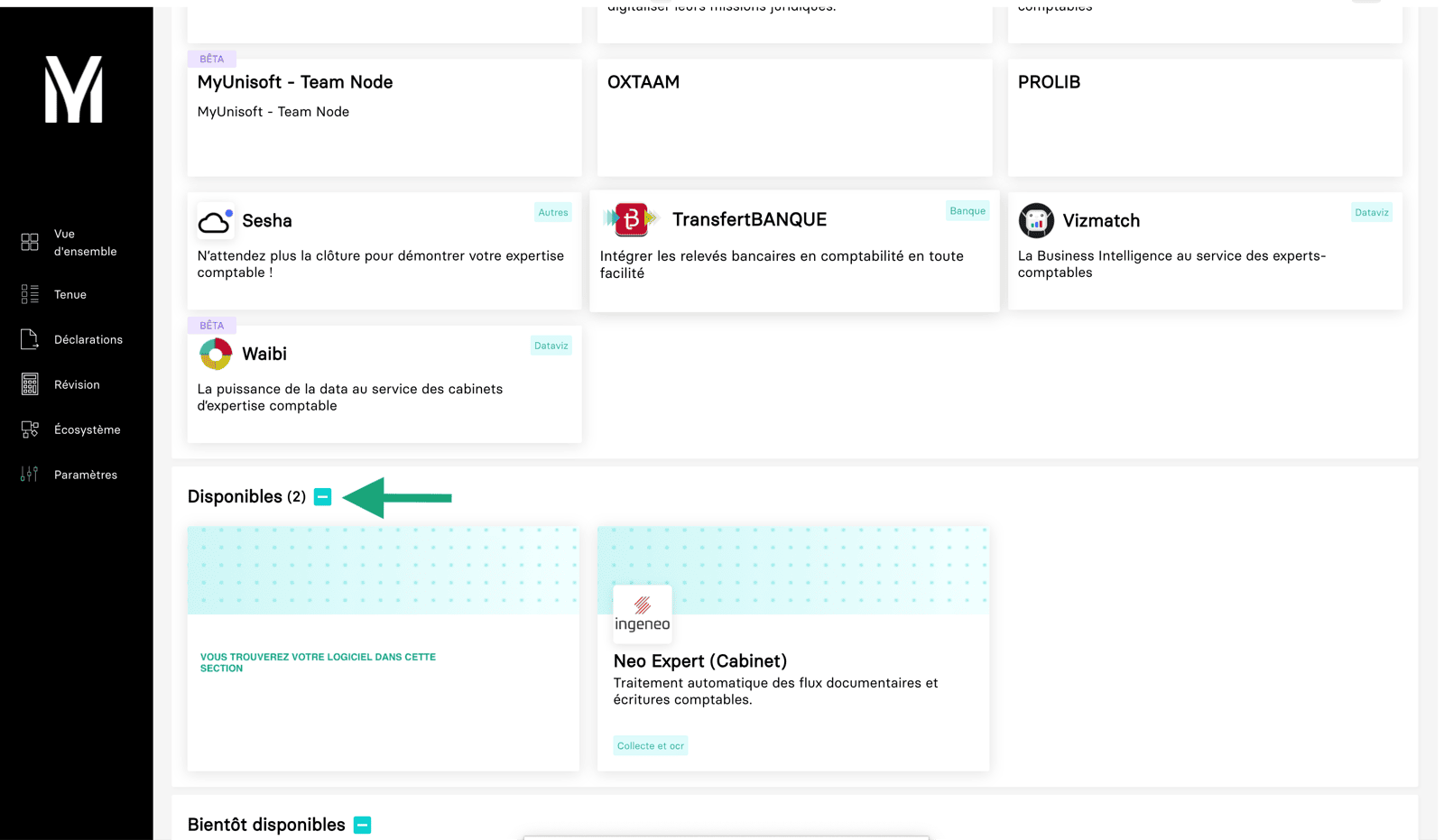1444x840 pixels.
Task: Click description "La Business Intelligence au service"
Action: click(x=1172, y=264)
